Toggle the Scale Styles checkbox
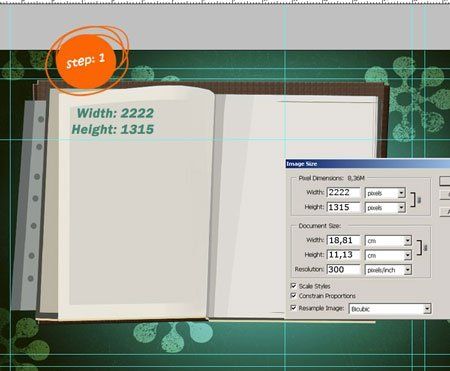 coord(293,286)
